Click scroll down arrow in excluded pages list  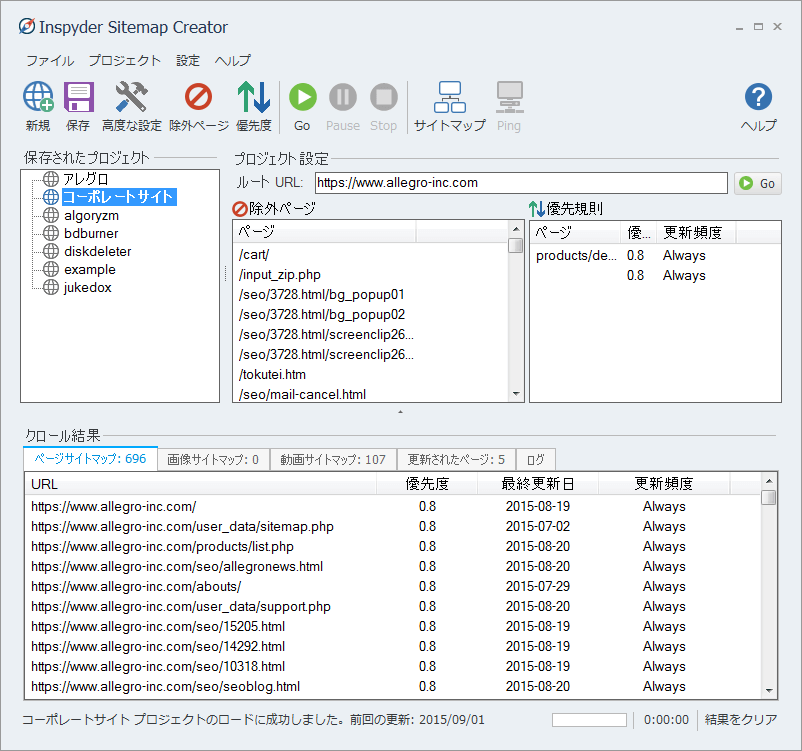pyautogui.click(x=516, y=394)
